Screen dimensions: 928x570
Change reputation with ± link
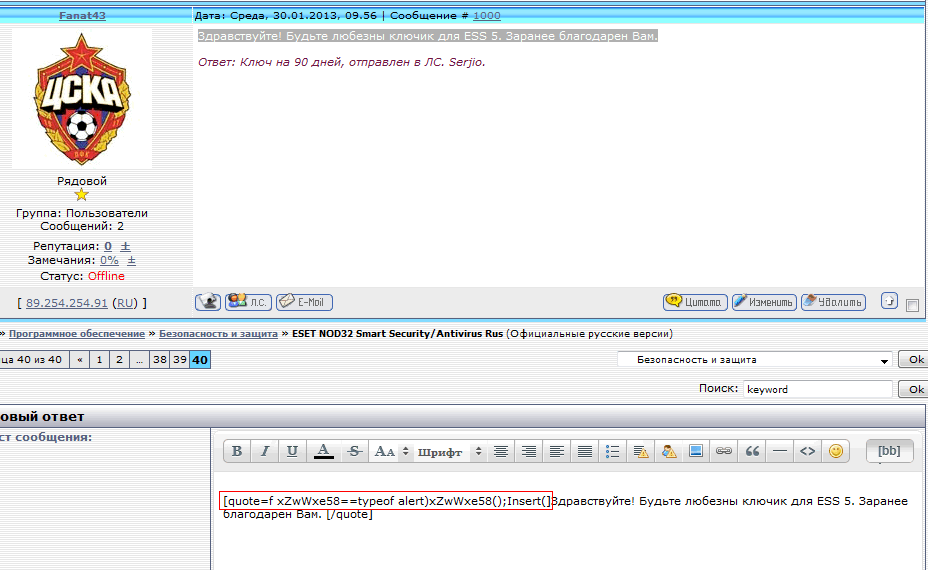125,246
